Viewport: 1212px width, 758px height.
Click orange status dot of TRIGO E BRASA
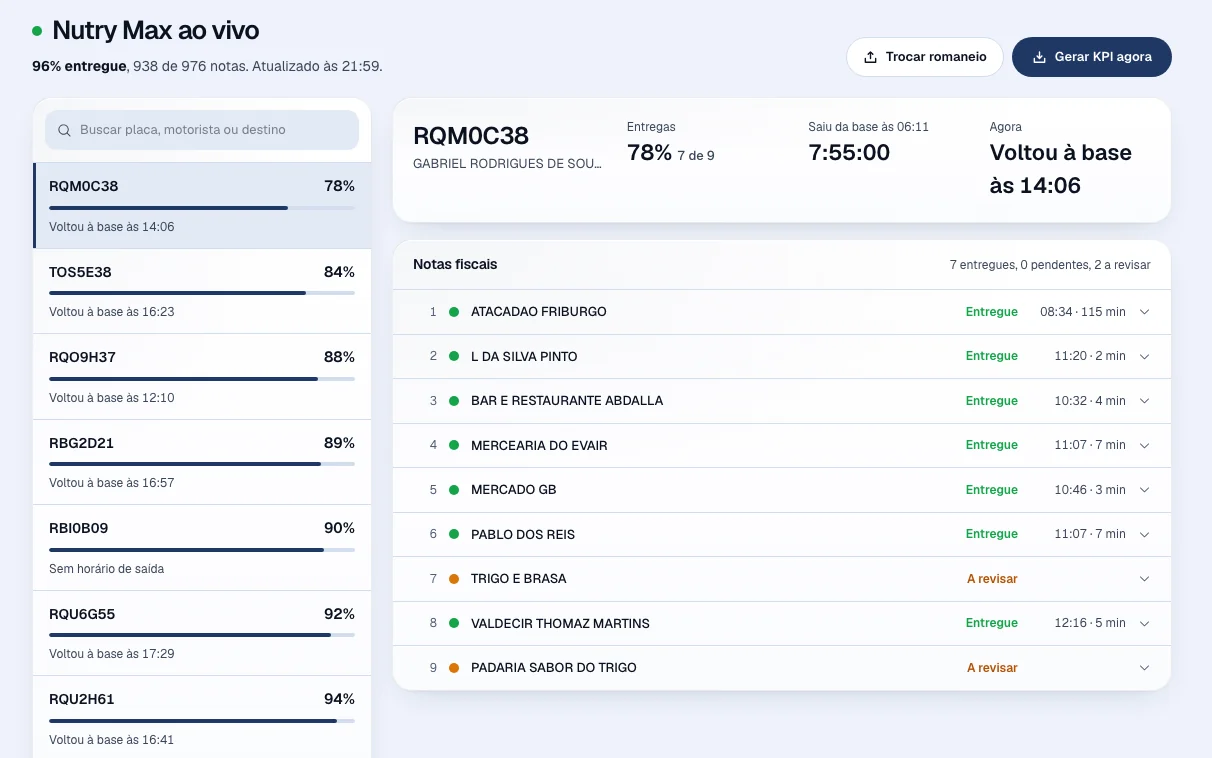click(x=454, y=579)
